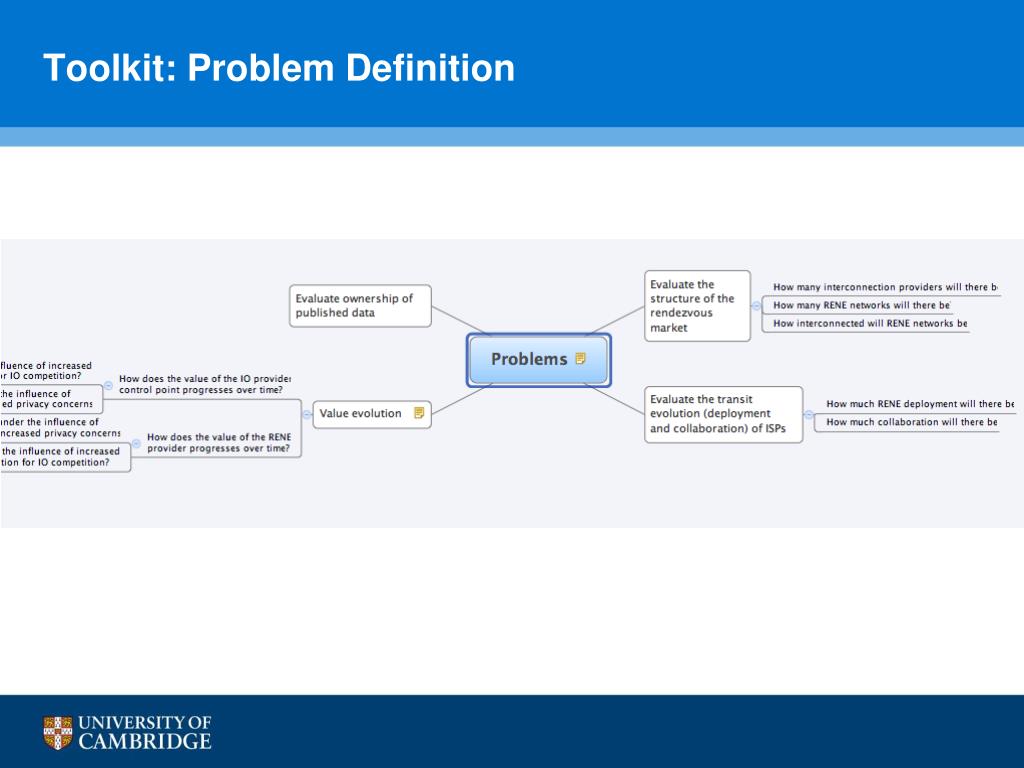The height and width of the screenshot is (768, 1024).
Task: Select the 'under the influence of increased privacy' node
Action: point(60,428)
